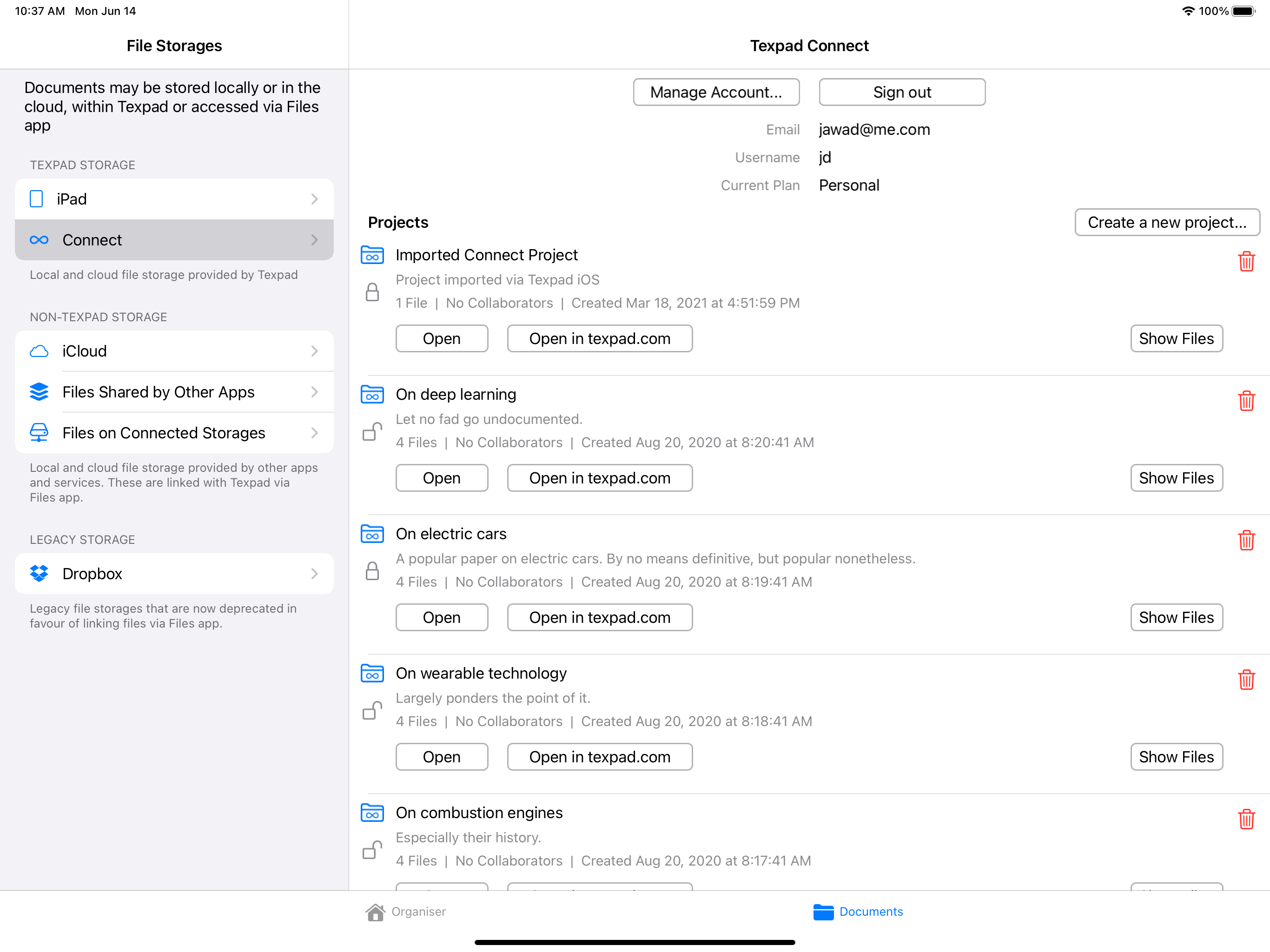Toggle lock on Imported Connect Project
Screen dimensions: 1270x952
372,291
